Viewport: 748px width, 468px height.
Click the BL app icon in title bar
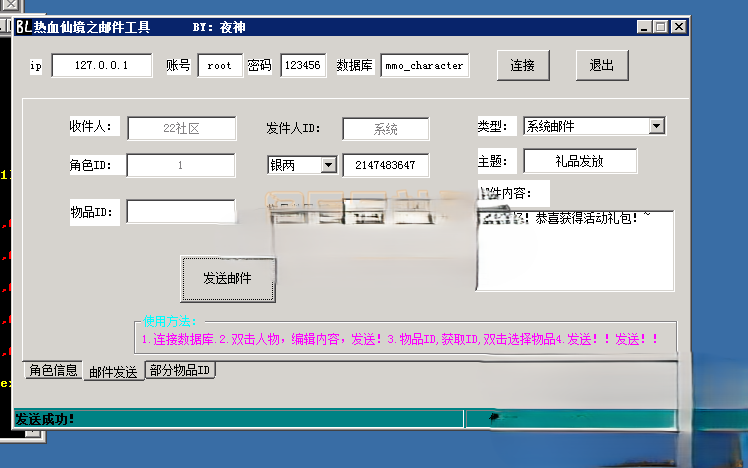click(x=23, y=28)
